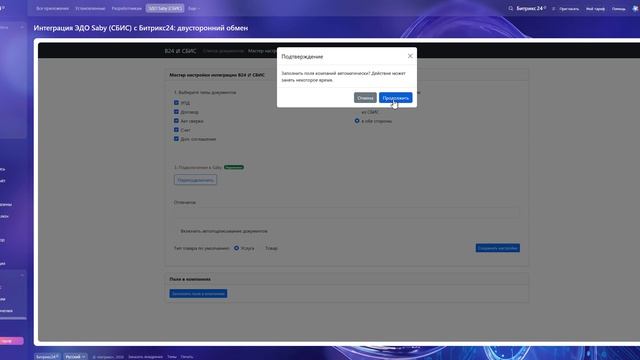Click the Ответчики input field
640x360 pixels.
[x=347, y=212]
